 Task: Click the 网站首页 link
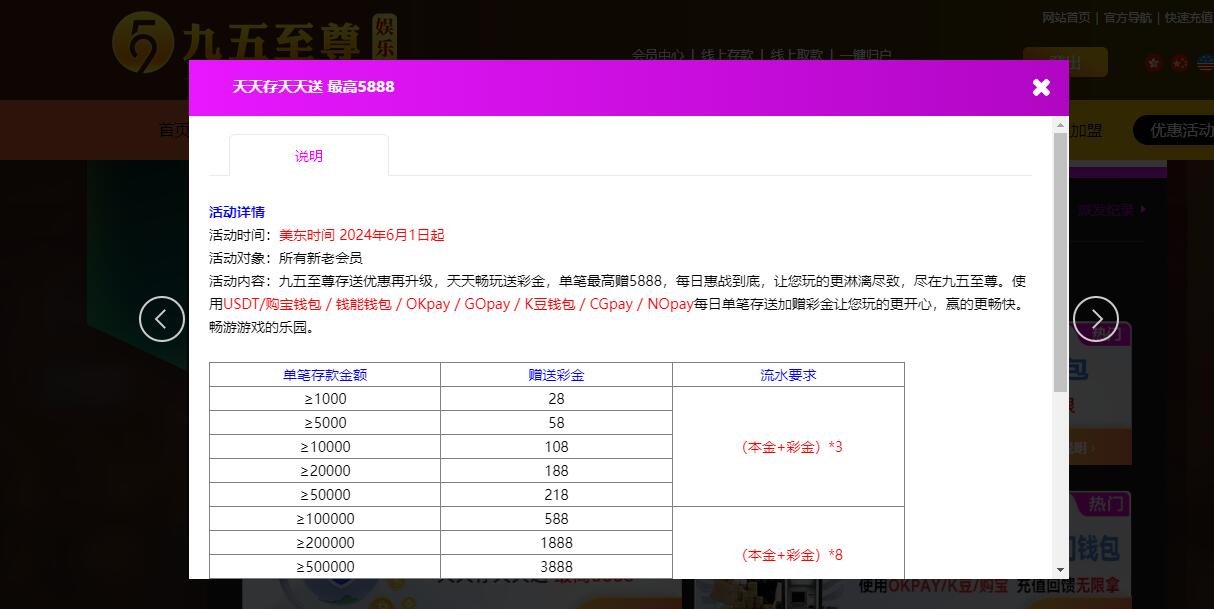1066,17
